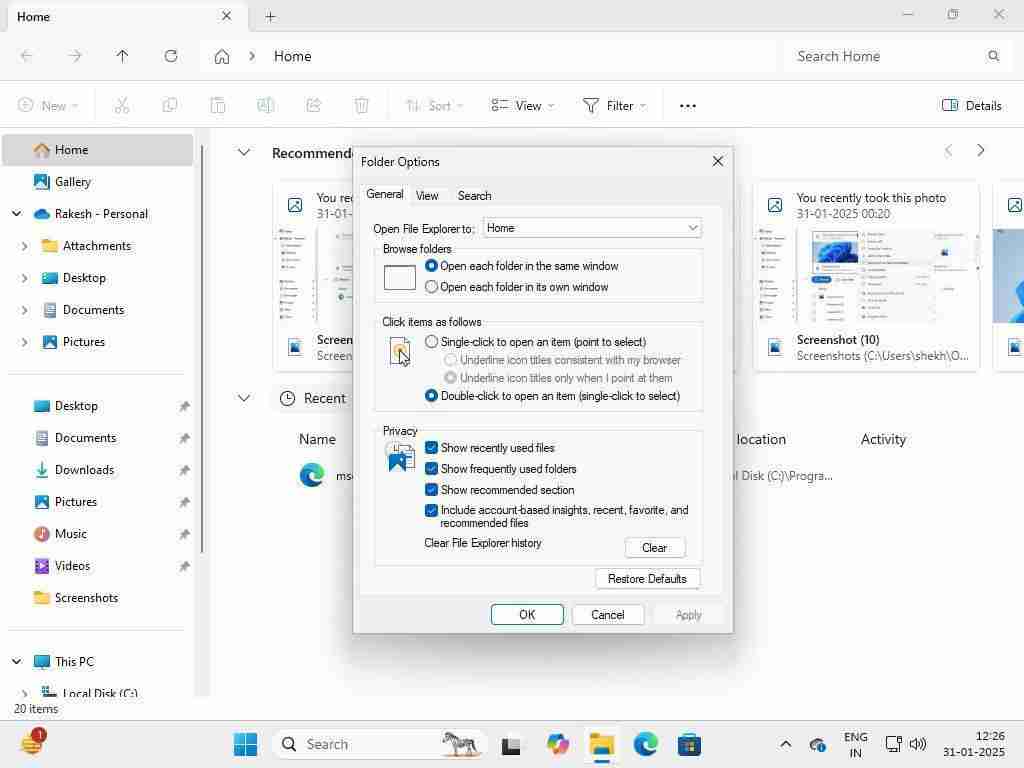Screen dimensions: 1024x768
Task: Click the Refresh icon in navigation bar
Action: coord(171,56)
